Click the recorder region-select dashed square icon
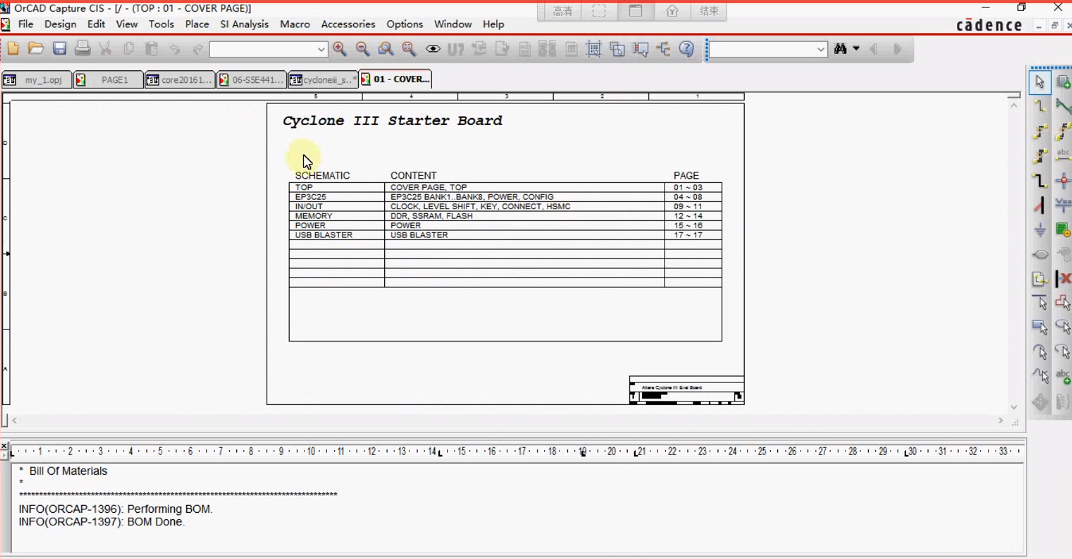 coord(599,11)
